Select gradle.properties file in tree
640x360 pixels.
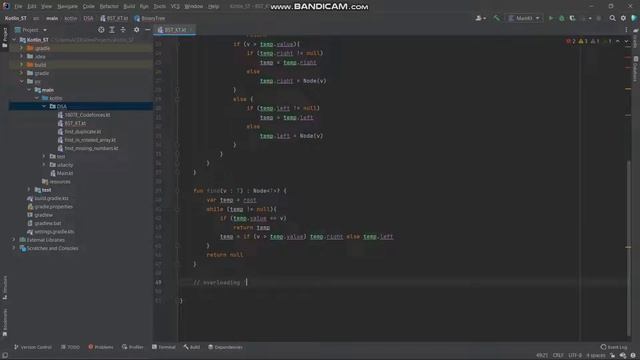(50, 207)
